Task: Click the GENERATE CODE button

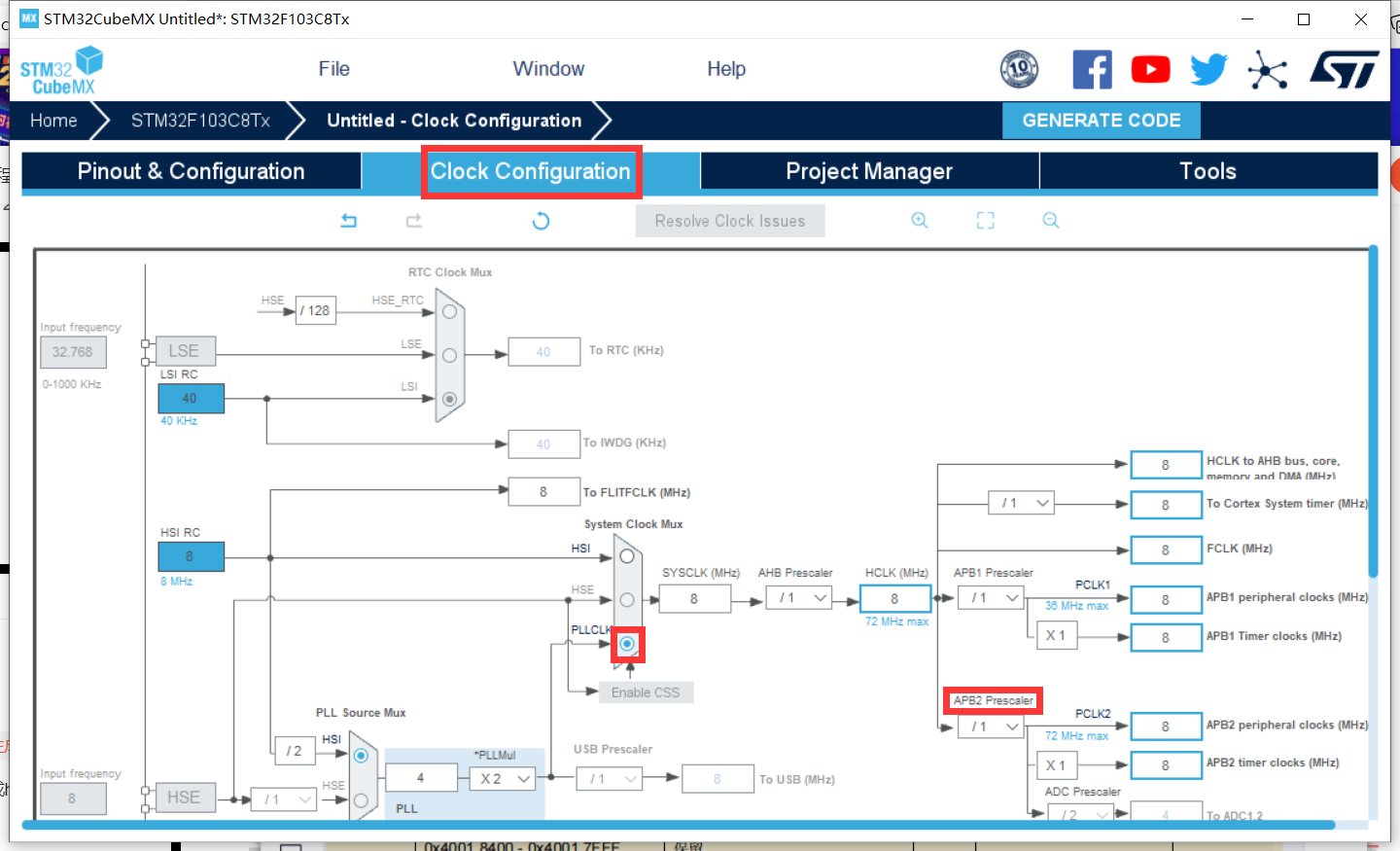Action: pos(1102,121)
